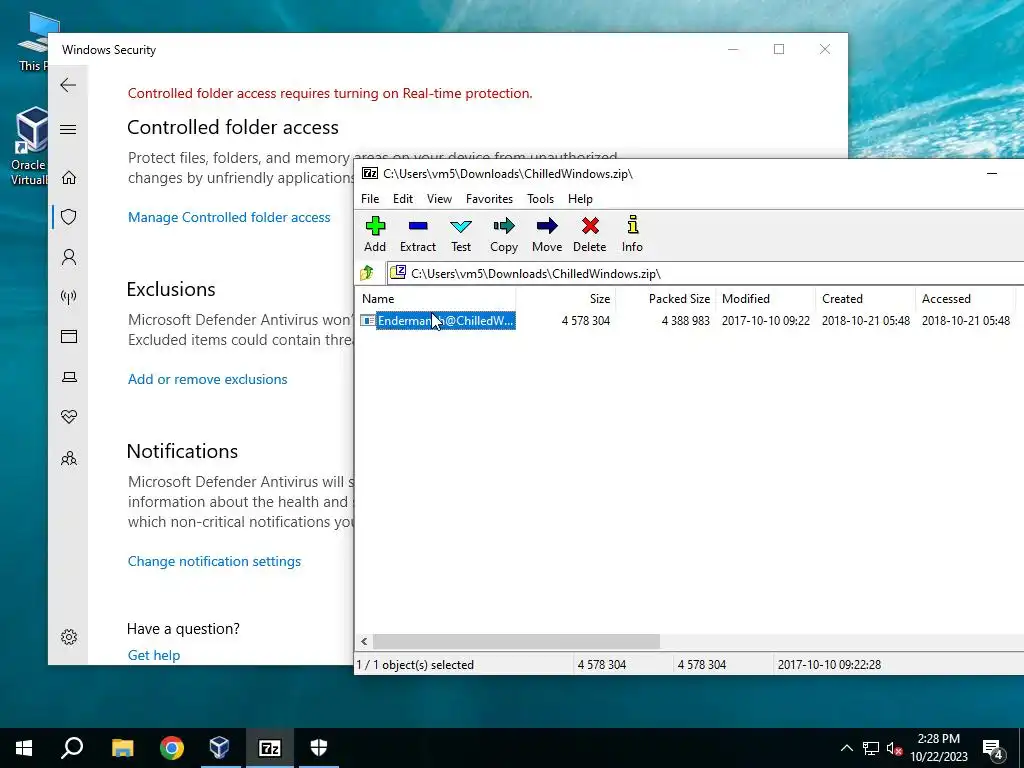Open File Explorer from the taskbar
The image size is (1024, 768).
click(x=122, y=748)
